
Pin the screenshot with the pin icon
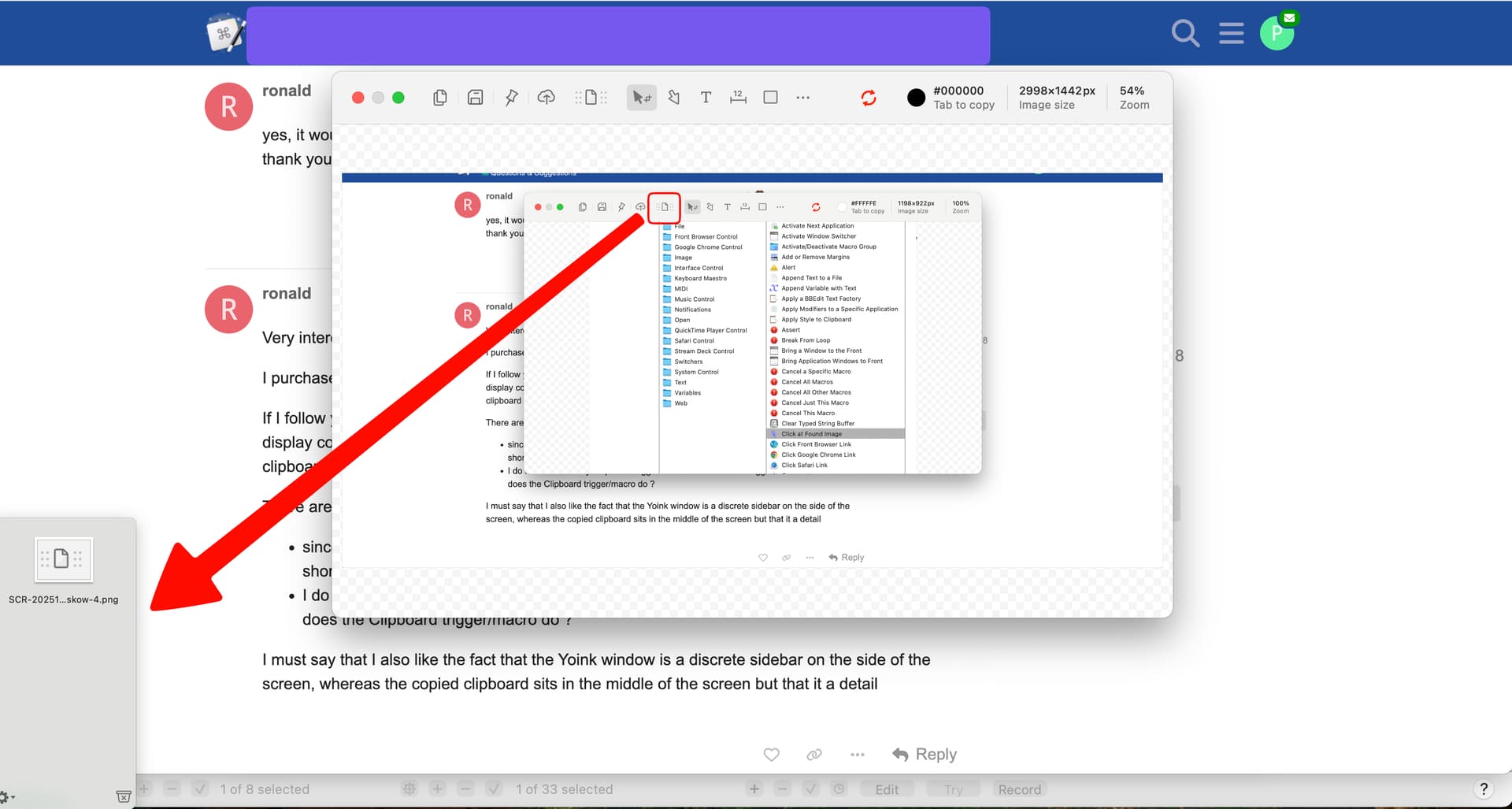[511, 98]
